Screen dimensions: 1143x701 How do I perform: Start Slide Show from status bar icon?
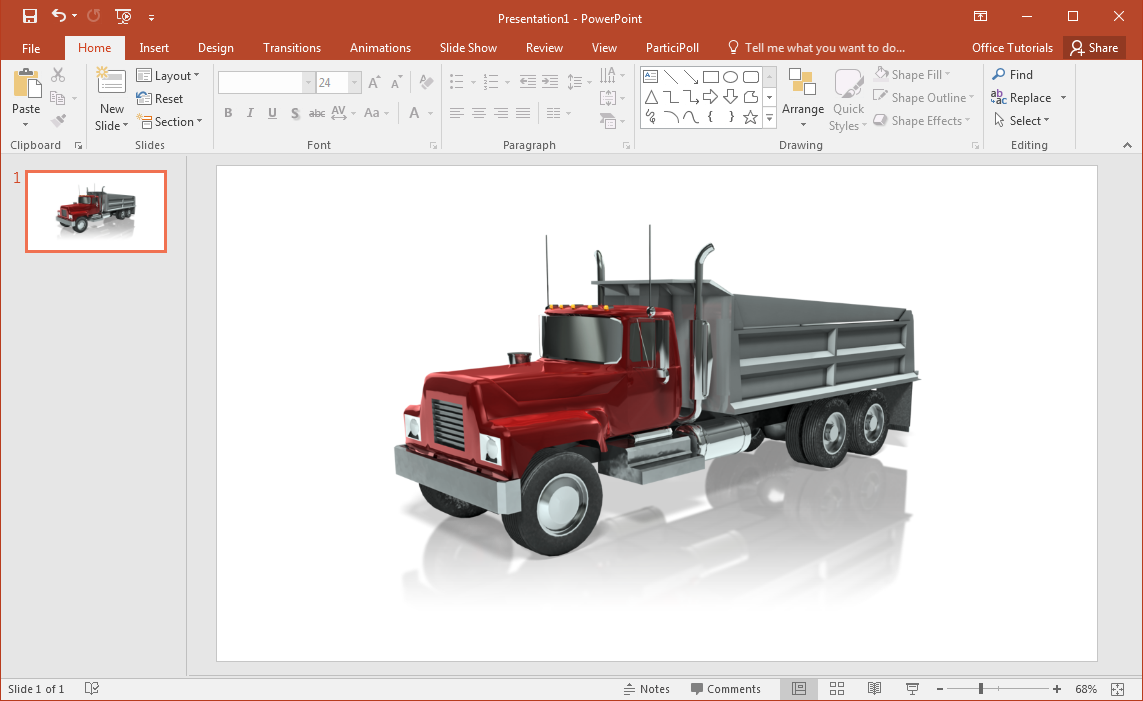(x=912, y=689)
